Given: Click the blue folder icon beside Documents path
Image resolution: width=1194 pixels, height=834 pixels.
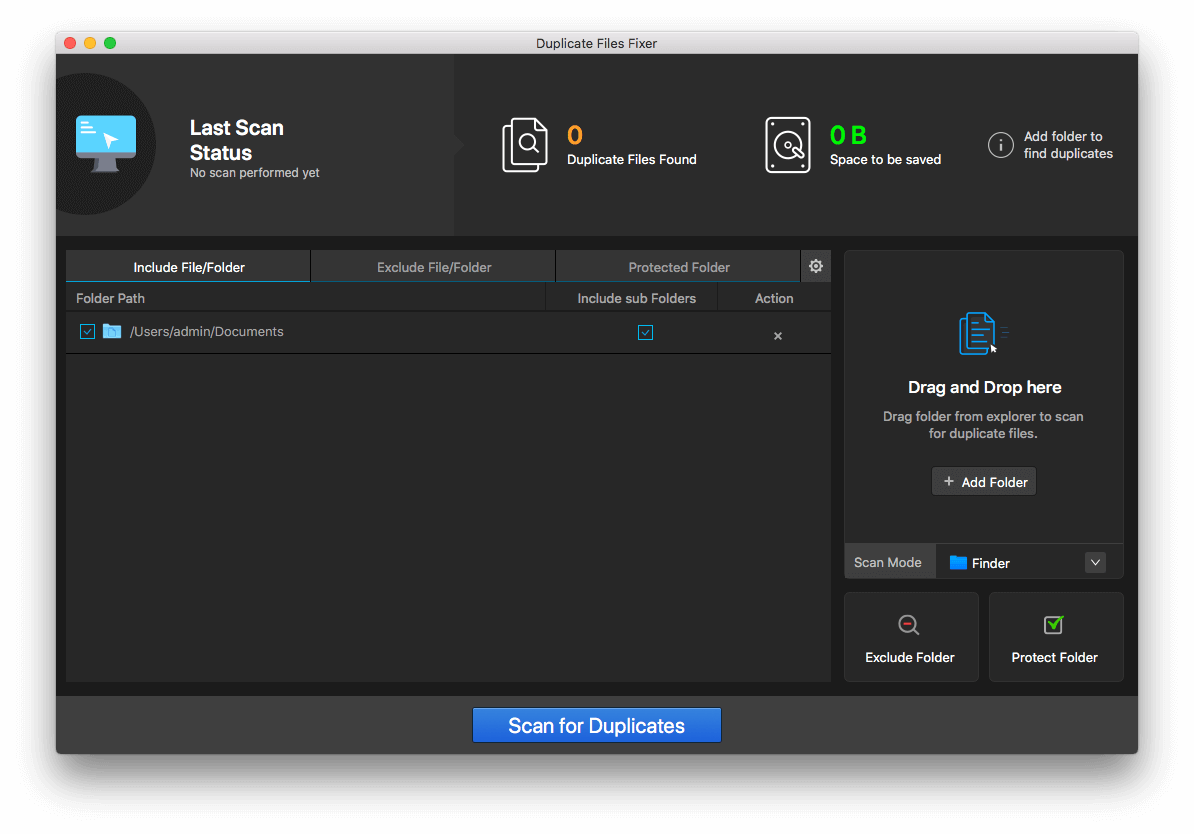Looking at the screenshot, I should pos(112,331).
